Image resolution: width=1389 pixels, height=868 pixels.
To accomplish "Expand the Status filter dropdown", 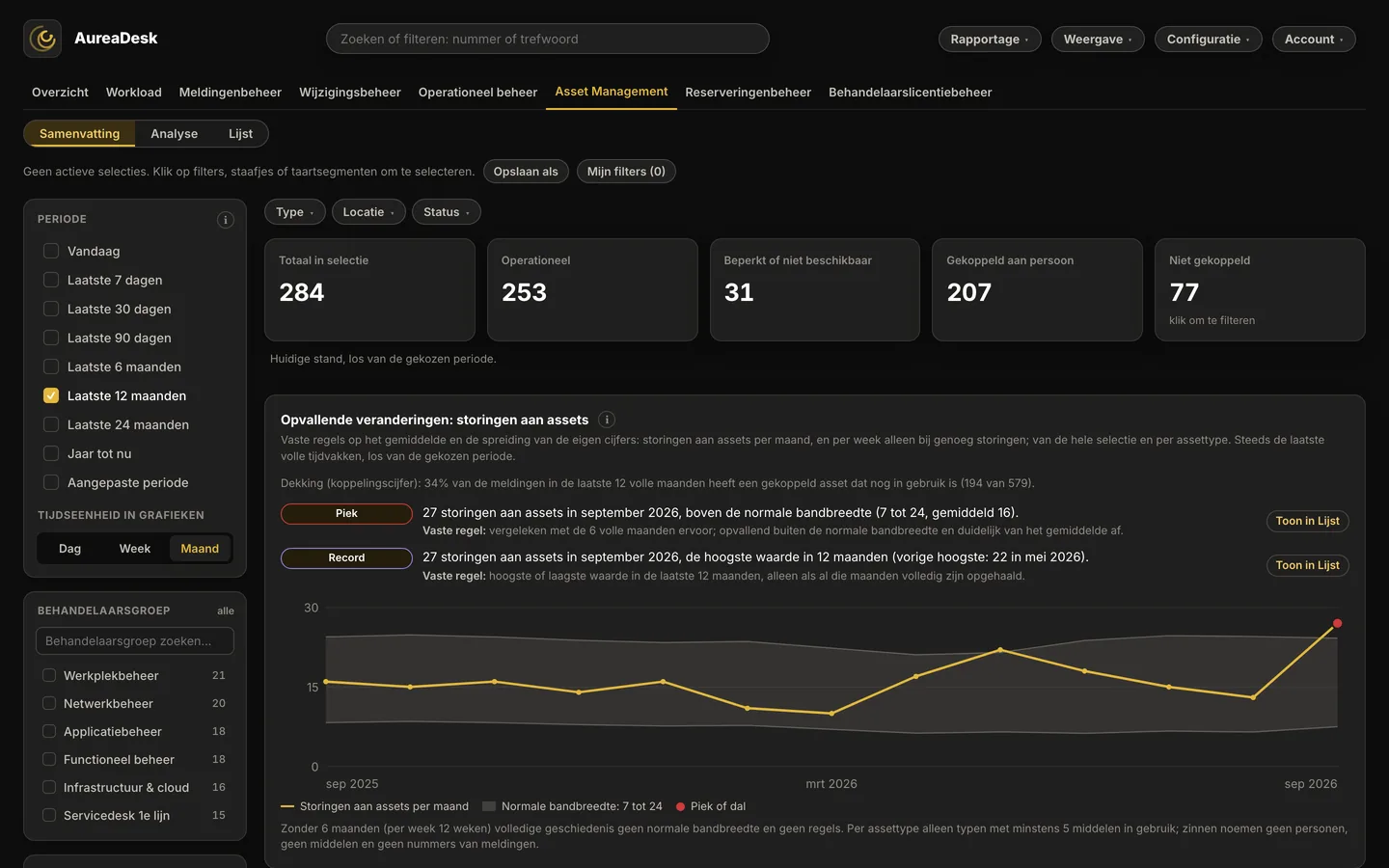I will (x=447, y=212).
